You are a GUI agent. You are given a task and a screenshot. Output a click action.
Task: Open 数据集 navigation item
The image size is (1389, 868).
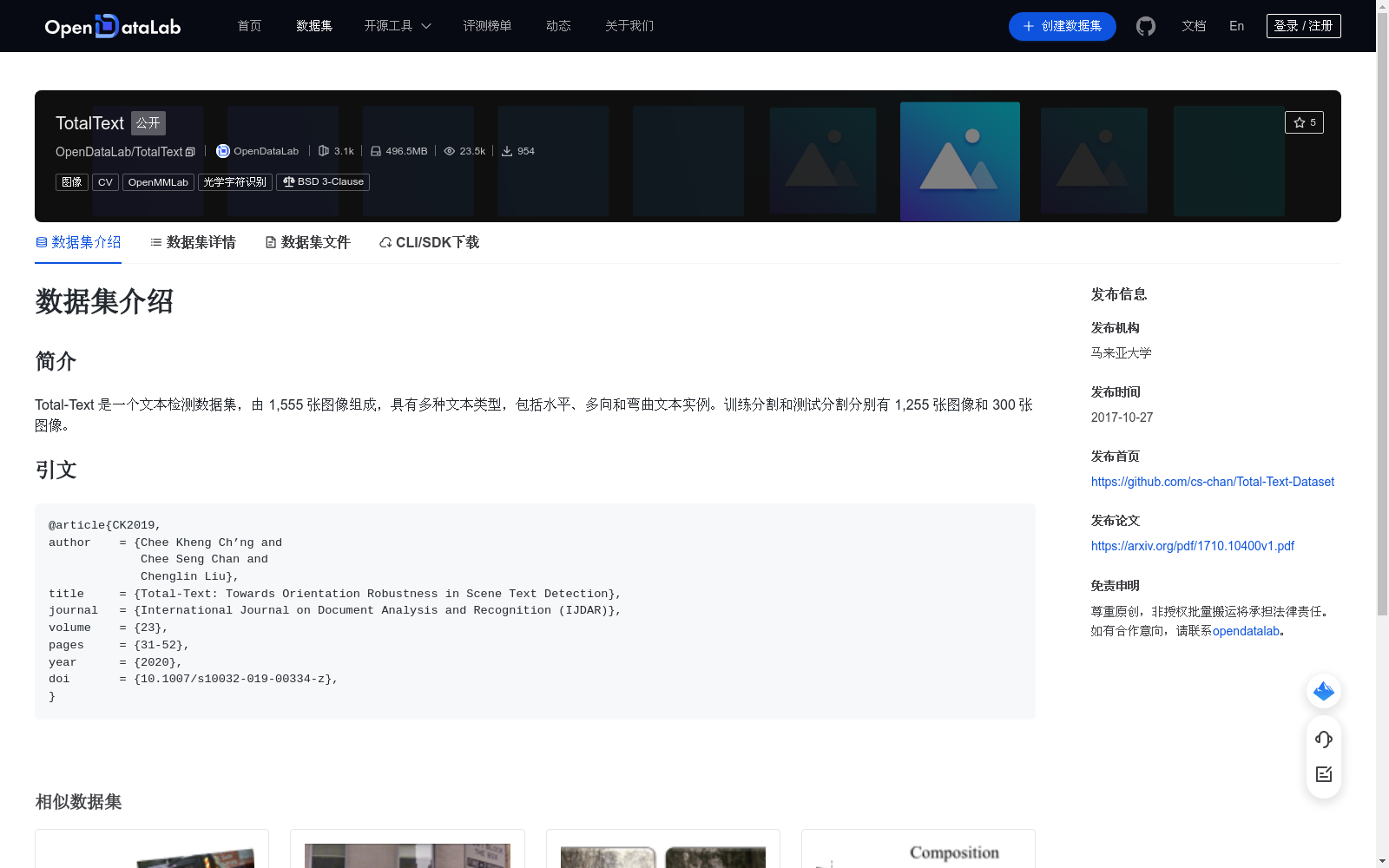(x=314, y=26)
